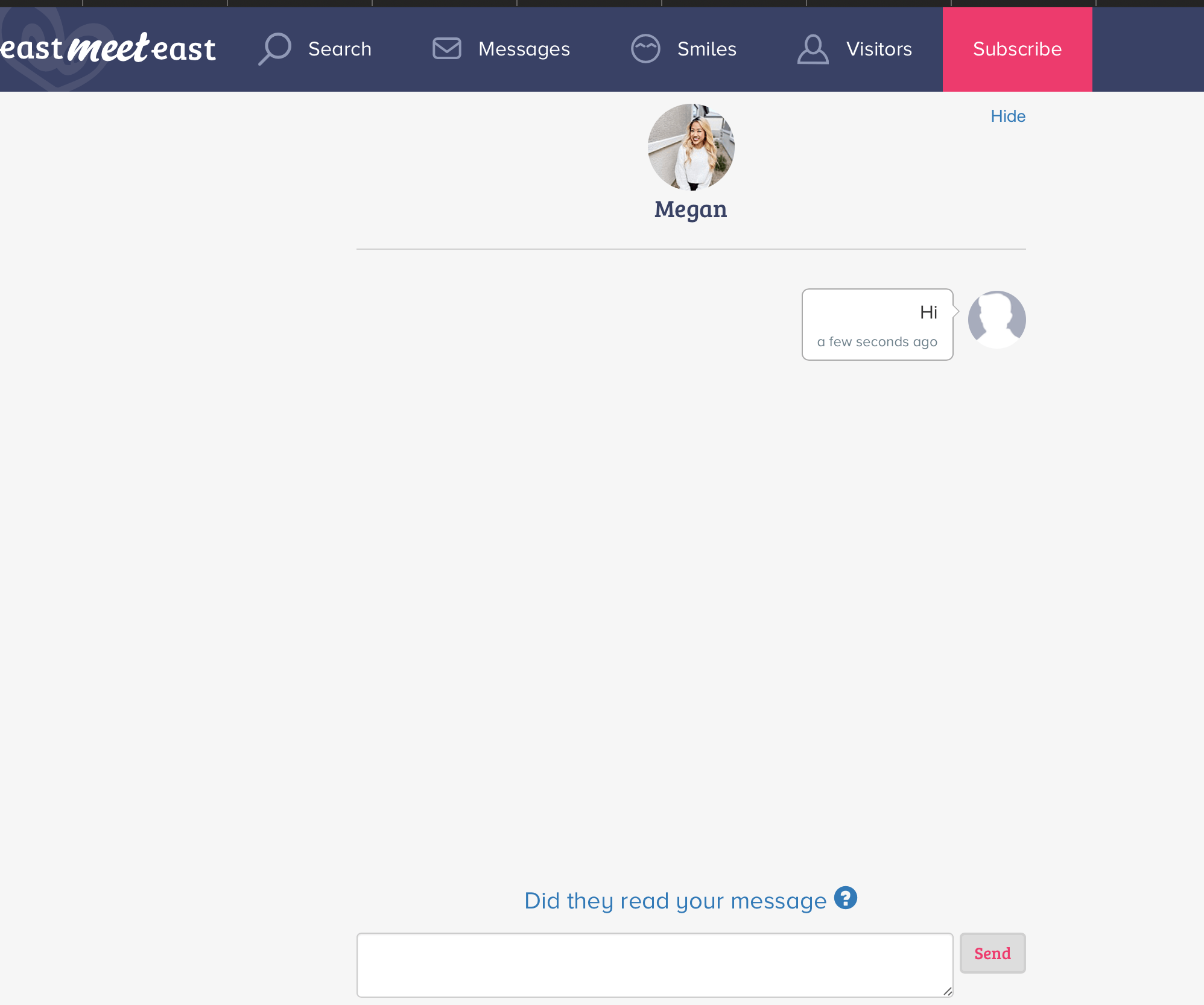Screen dimensions: 1204x1005
Task: Open Megan's profile photo
Action: (691, 147)
